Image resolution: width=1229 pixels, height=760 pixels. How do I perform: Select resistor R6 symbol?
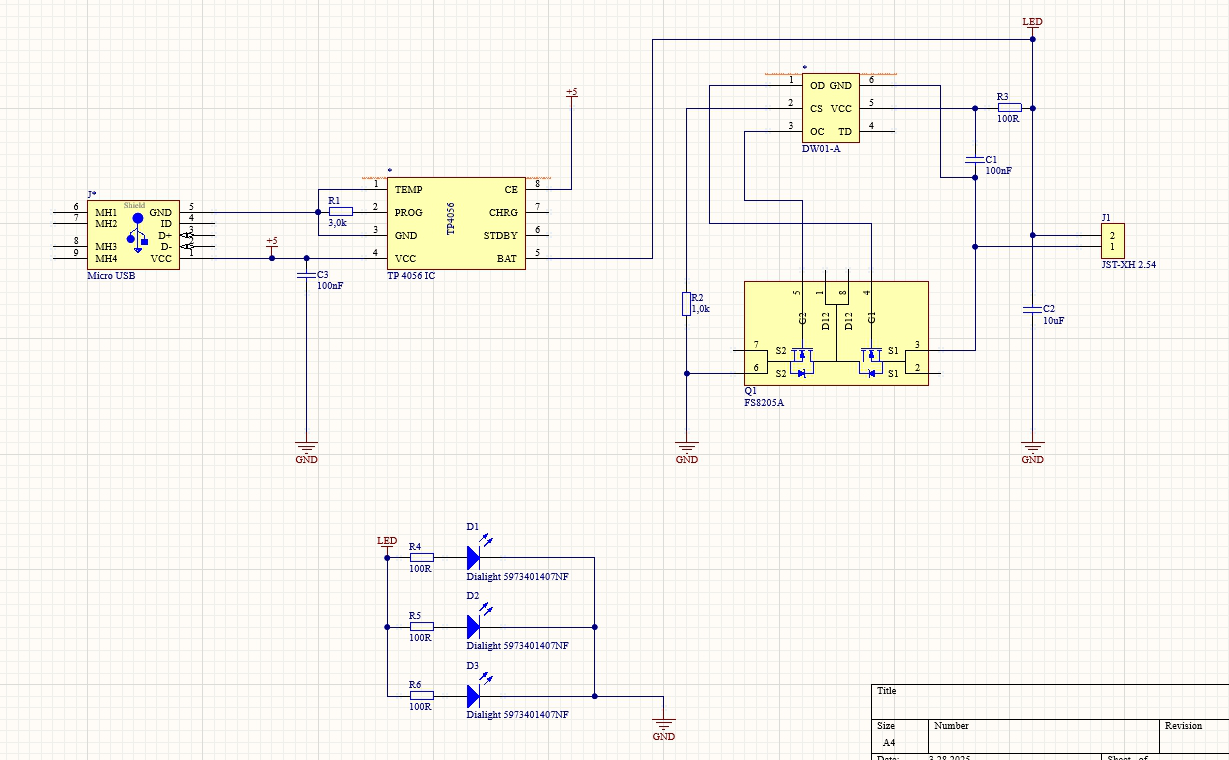tap(421, 695)
